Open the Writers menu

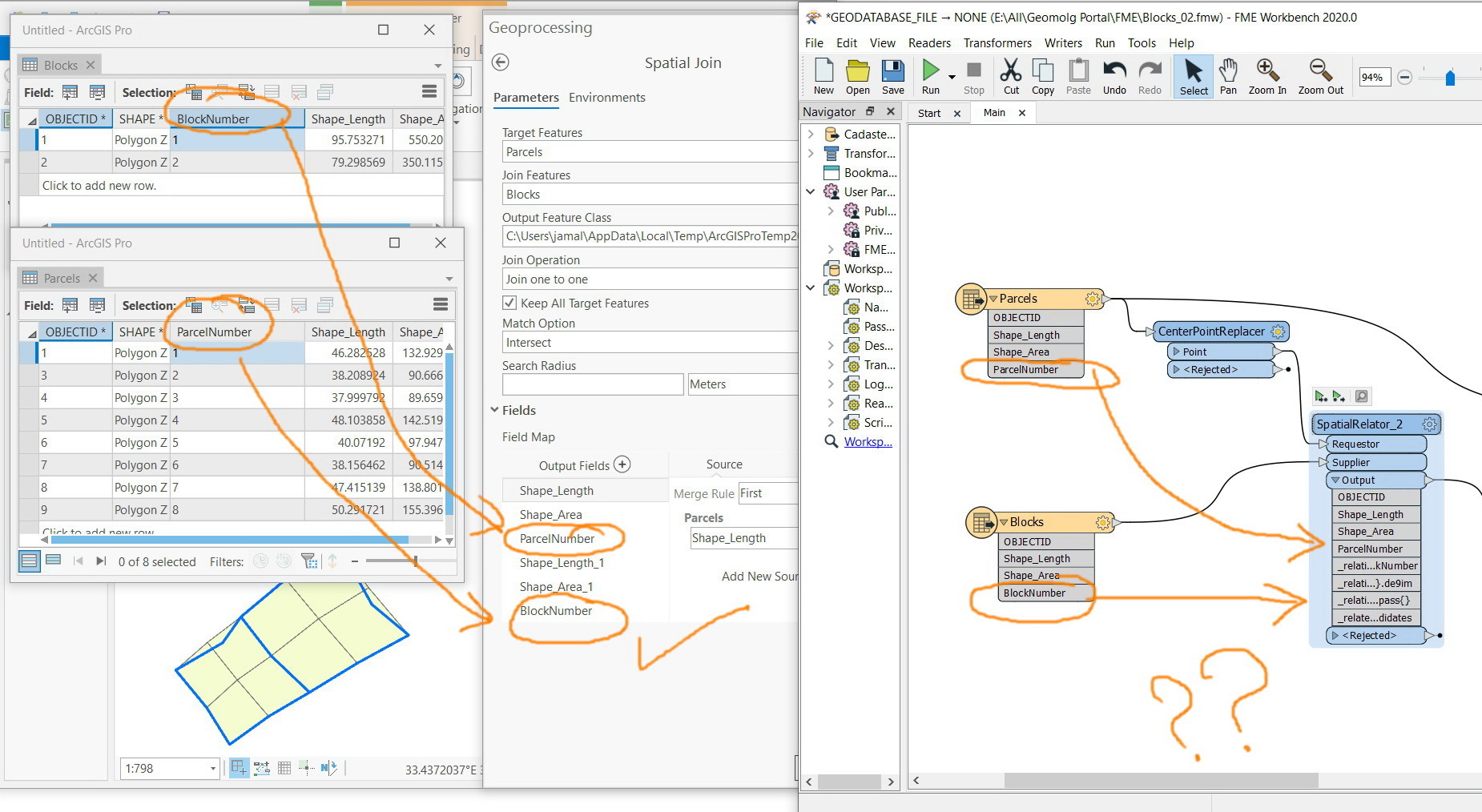click(x=1063, y=43)
